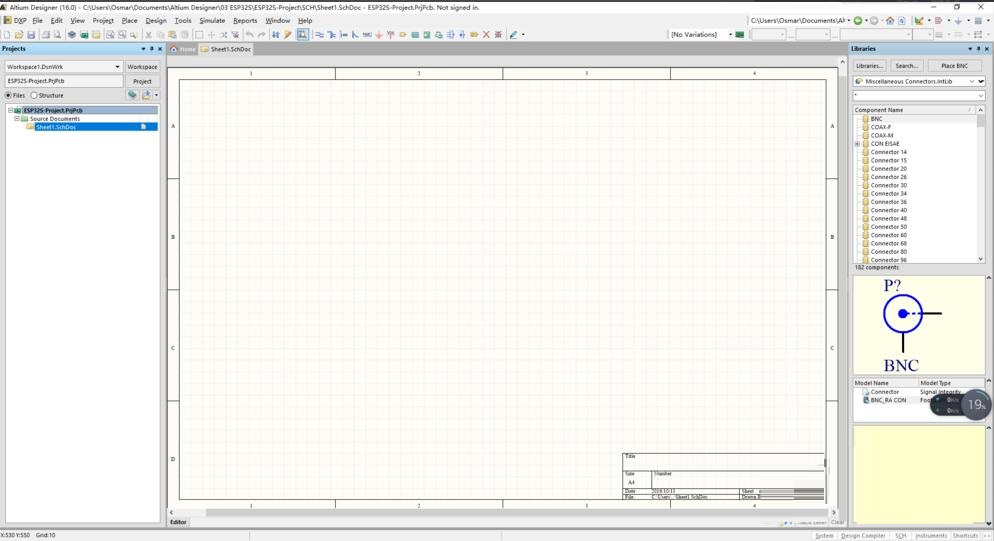This screenshot has width=994, height=541.
Task: Open the No Variations dropdown
Action: point(730,34)
